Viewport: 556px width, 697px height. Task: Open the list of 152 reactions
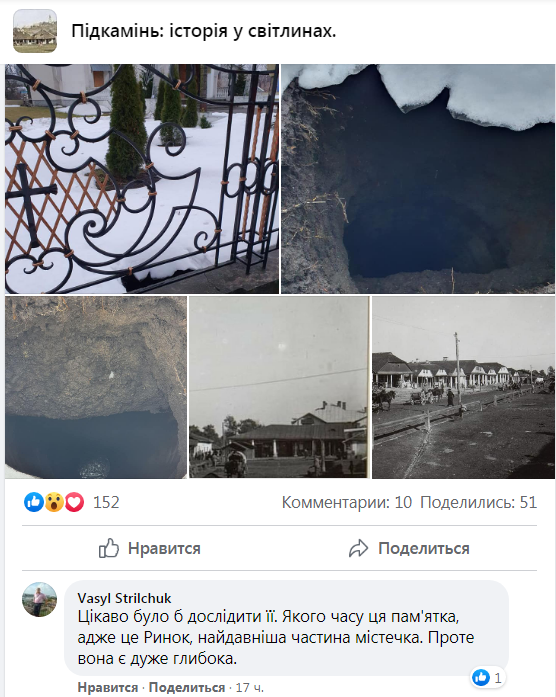[106, 502]
